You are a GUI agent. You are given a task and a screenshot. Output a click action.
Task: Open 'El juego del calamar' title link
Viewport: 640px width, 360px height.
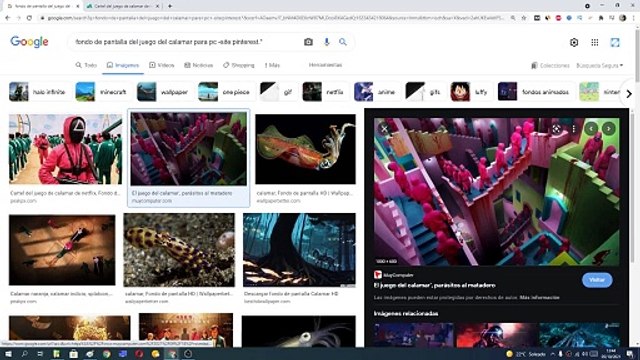click(434, 285)
